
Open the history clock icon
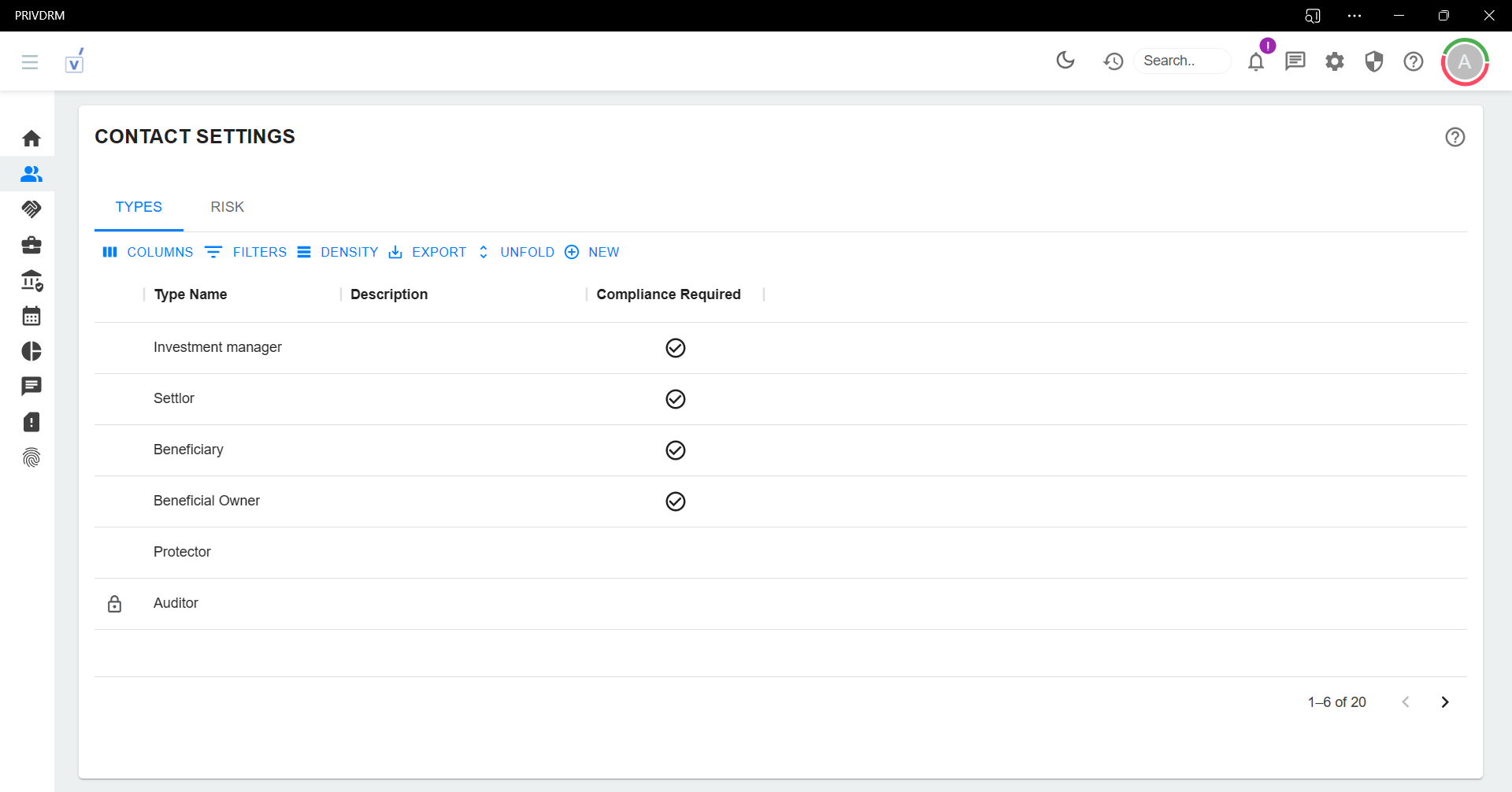pos(1113,61)
